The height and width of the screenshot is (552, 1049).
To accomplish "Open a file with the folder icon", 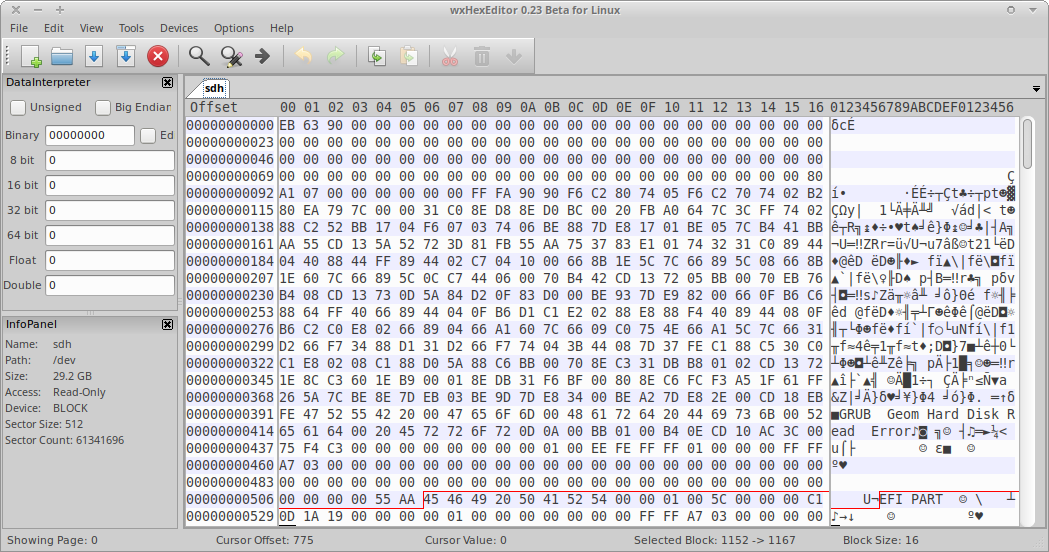I will point(62,57).
